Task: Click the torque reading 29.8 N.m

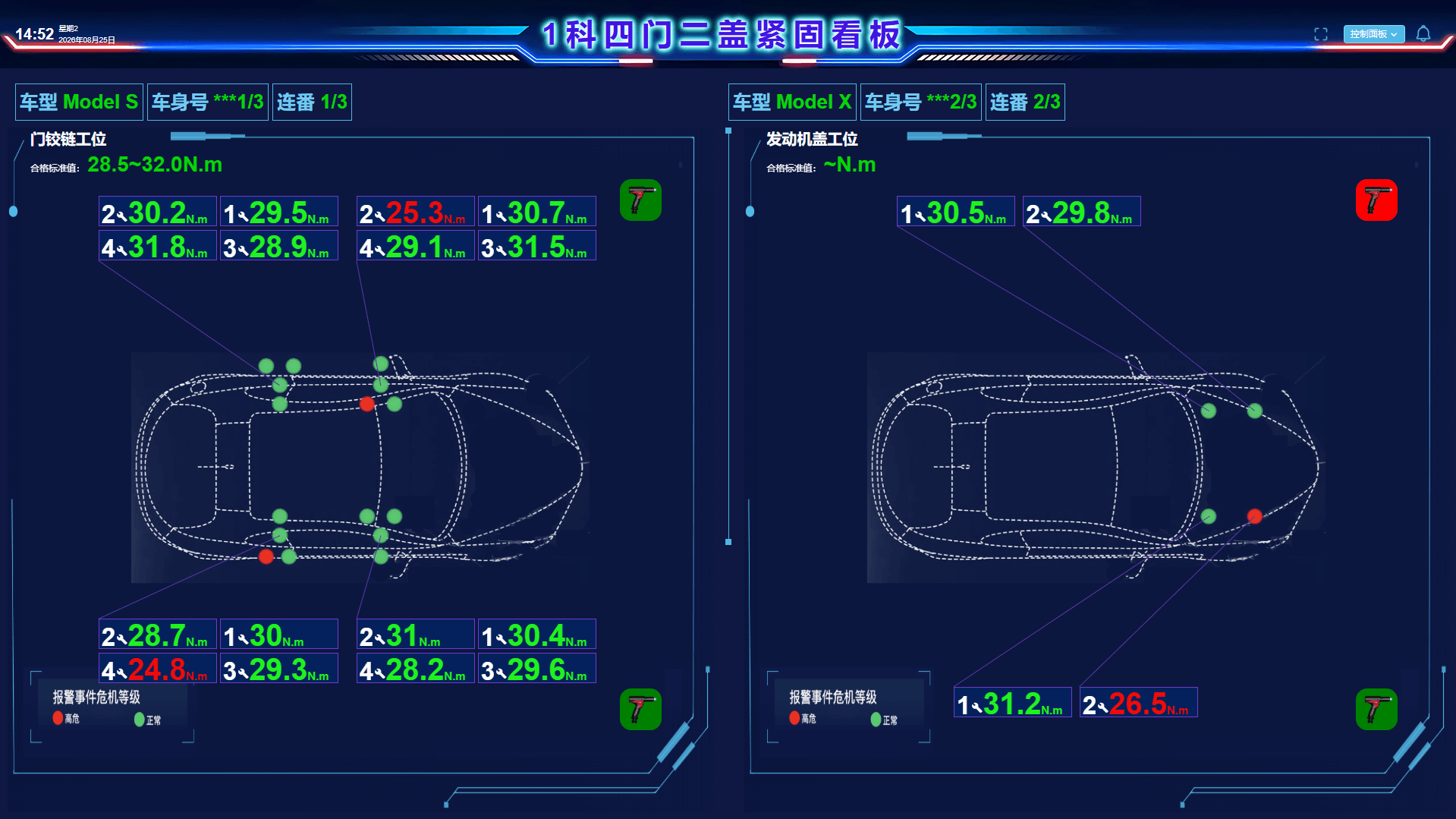Action: point(1082,212)
